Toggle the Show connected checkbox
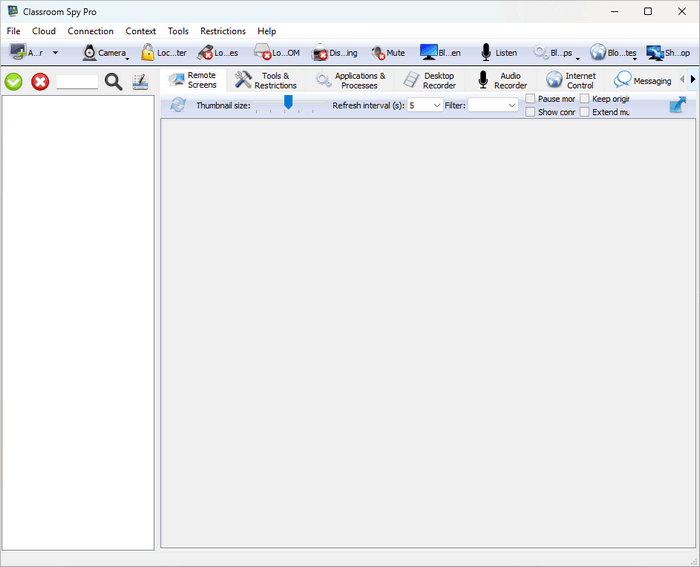700x567 pixels. tap(530, 112)
